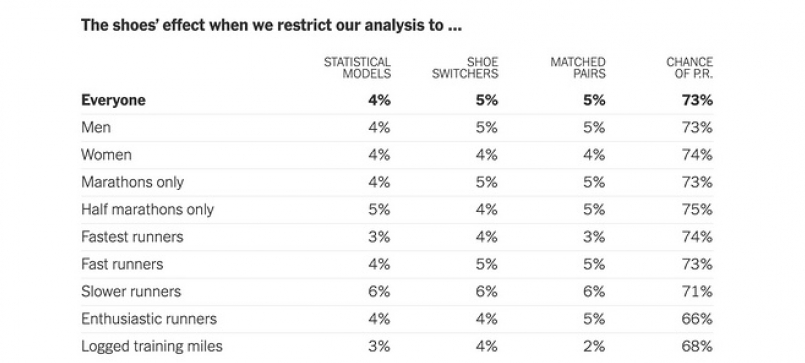Select the Enthusiastic runners row label
The image size is (805, 363).
tap(149, 319)
